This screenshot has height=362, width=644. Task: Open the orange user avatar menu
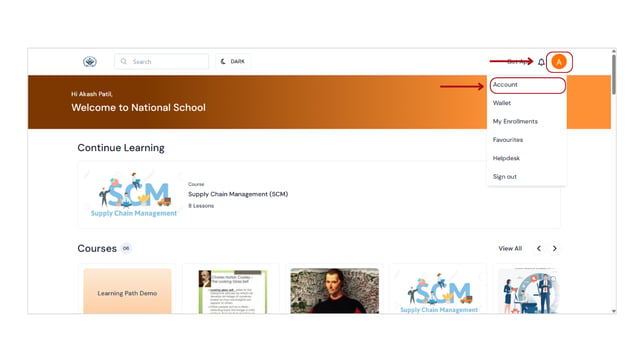tap(559, 62)
